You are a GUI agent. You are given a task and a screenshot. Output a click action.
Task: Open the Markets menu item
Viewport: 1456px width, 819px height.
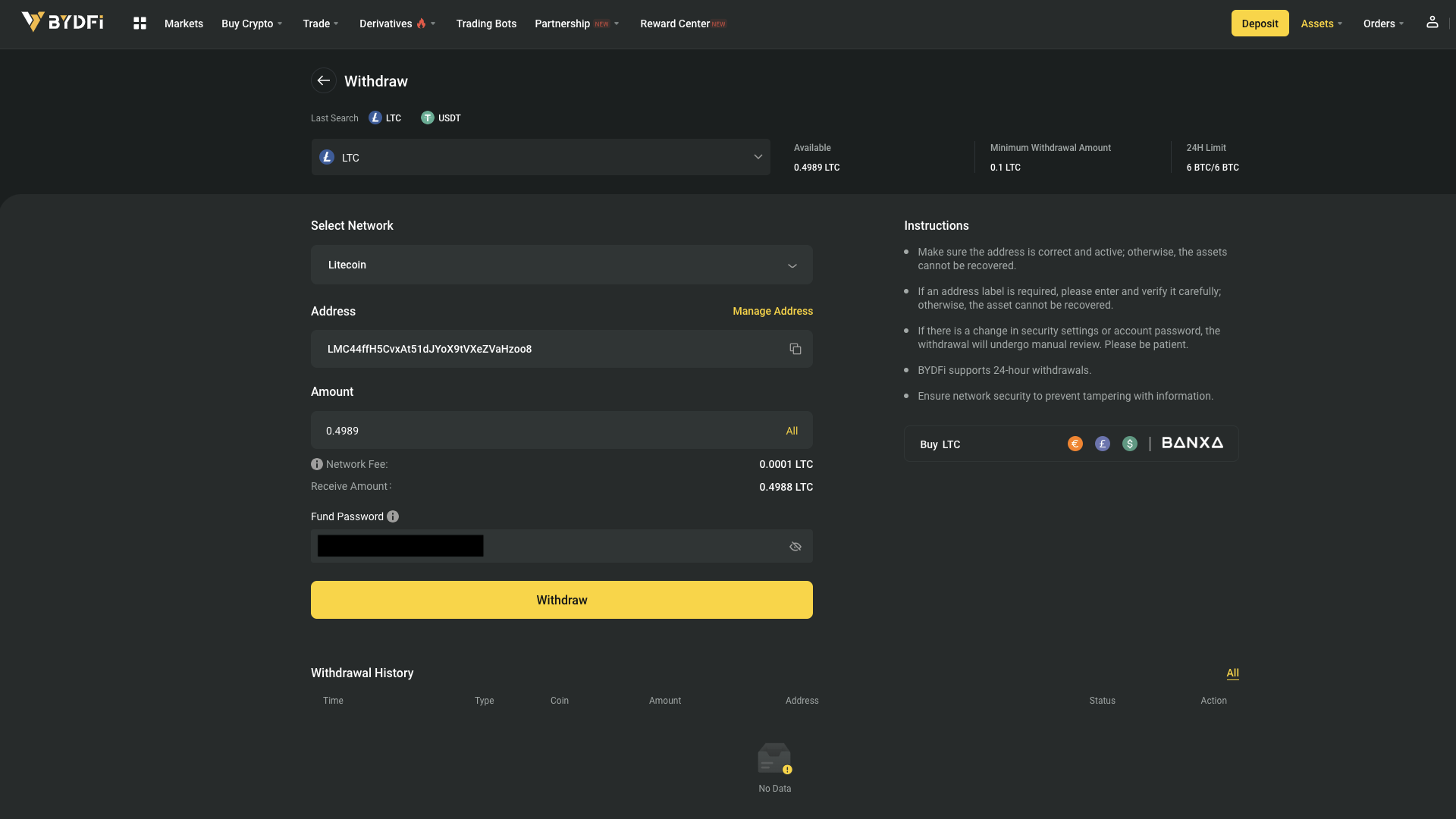pos(184,24)
